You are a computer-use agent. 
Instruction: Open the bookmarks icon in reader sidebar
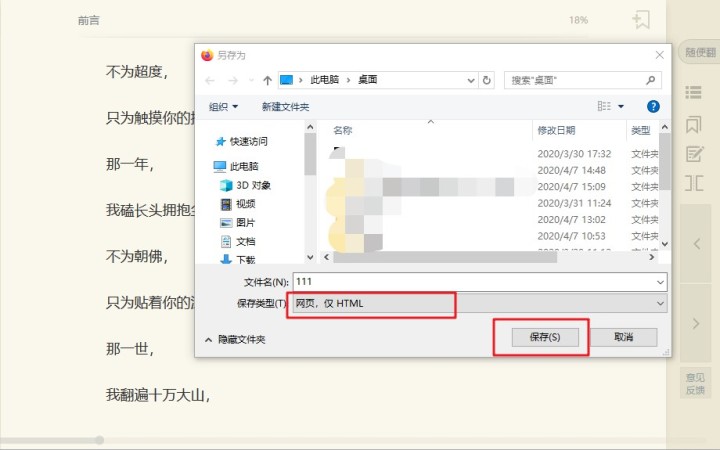coord(693,124)
